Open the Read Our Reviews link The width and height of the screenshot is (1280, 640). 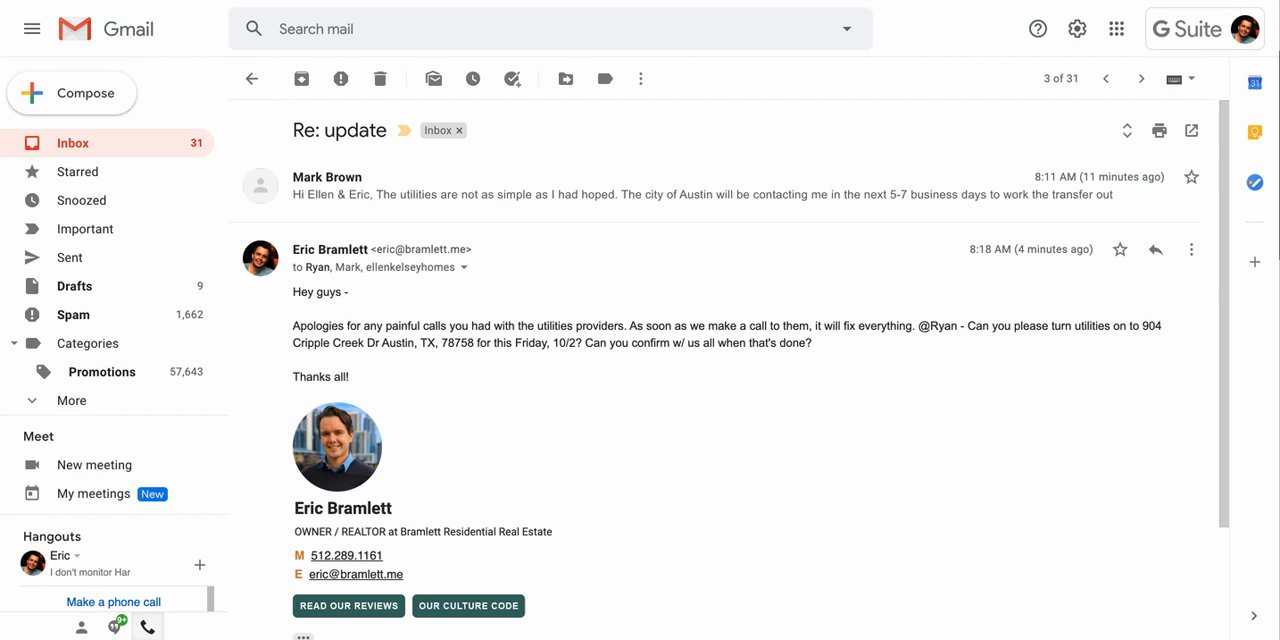349,606
